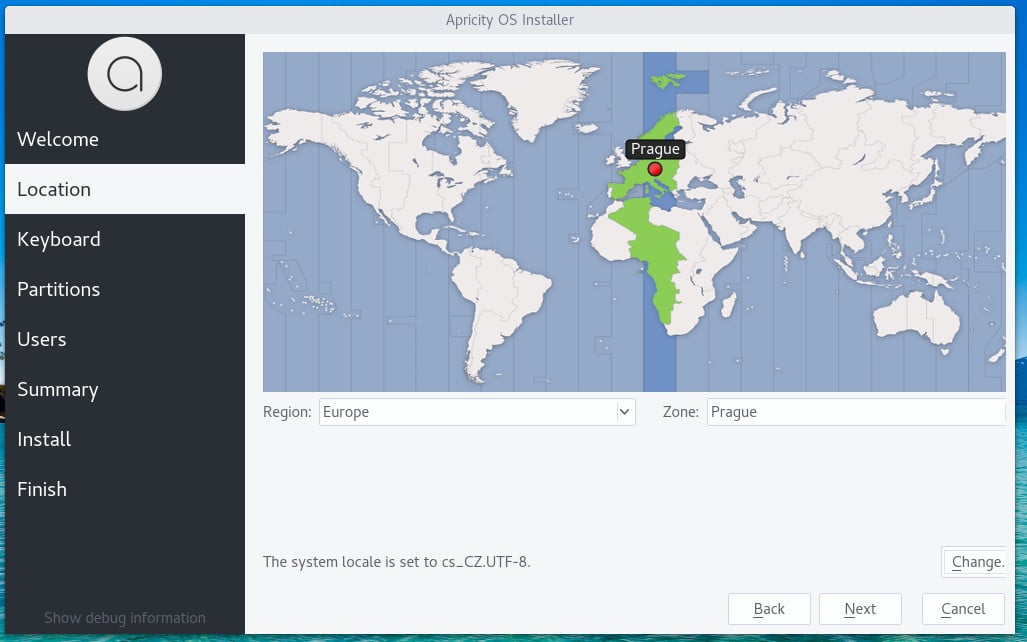Image resolution: width=1027 pixels, height=642 pixels.
Task: Click the red Prague location marker
Action: click(654, 169)
